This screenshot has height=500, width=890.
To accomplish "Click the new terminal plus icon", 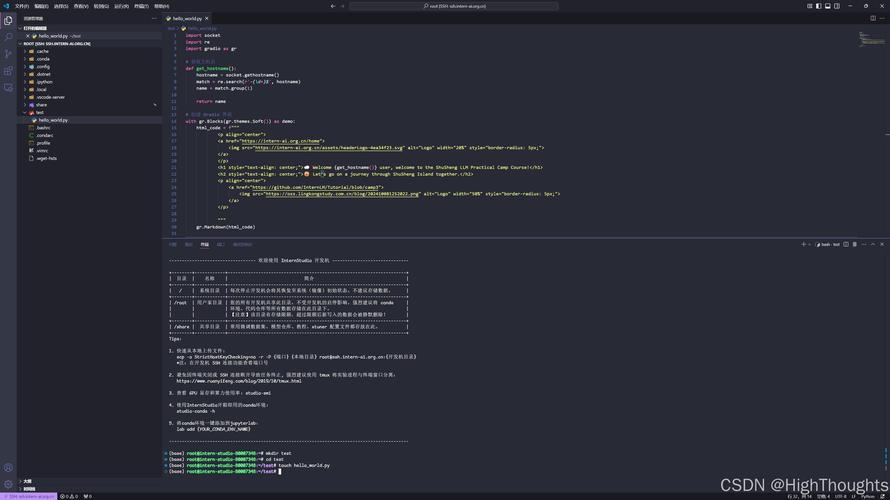I will point(803,244).
